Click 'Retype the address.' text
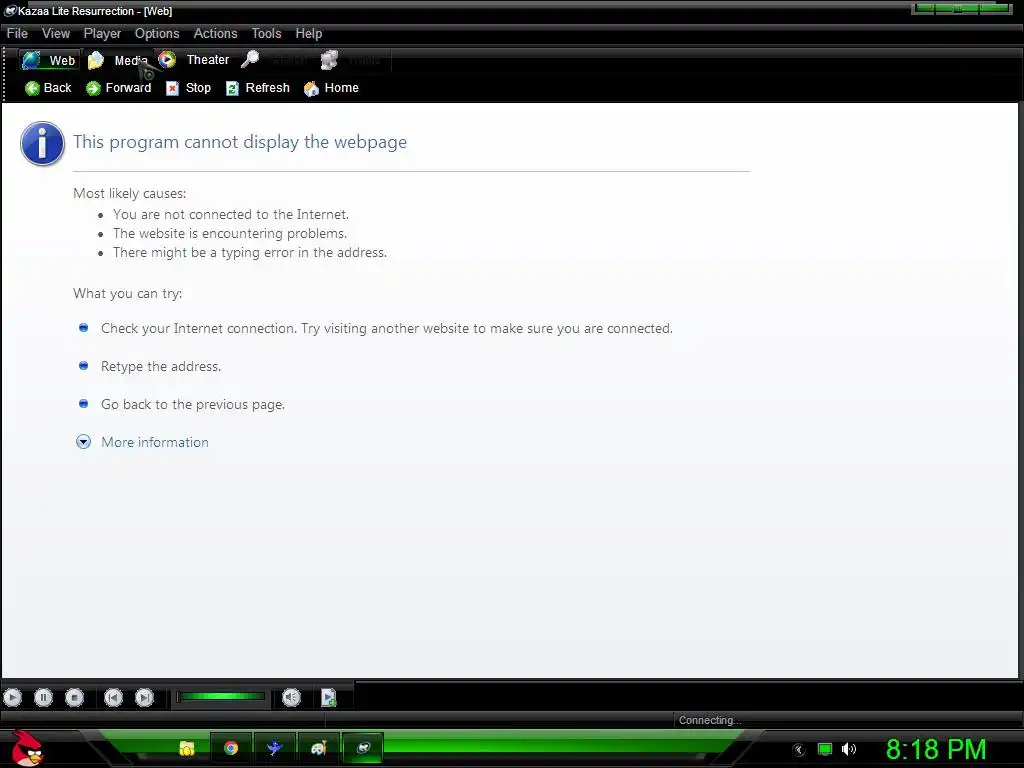 (161, 366)
